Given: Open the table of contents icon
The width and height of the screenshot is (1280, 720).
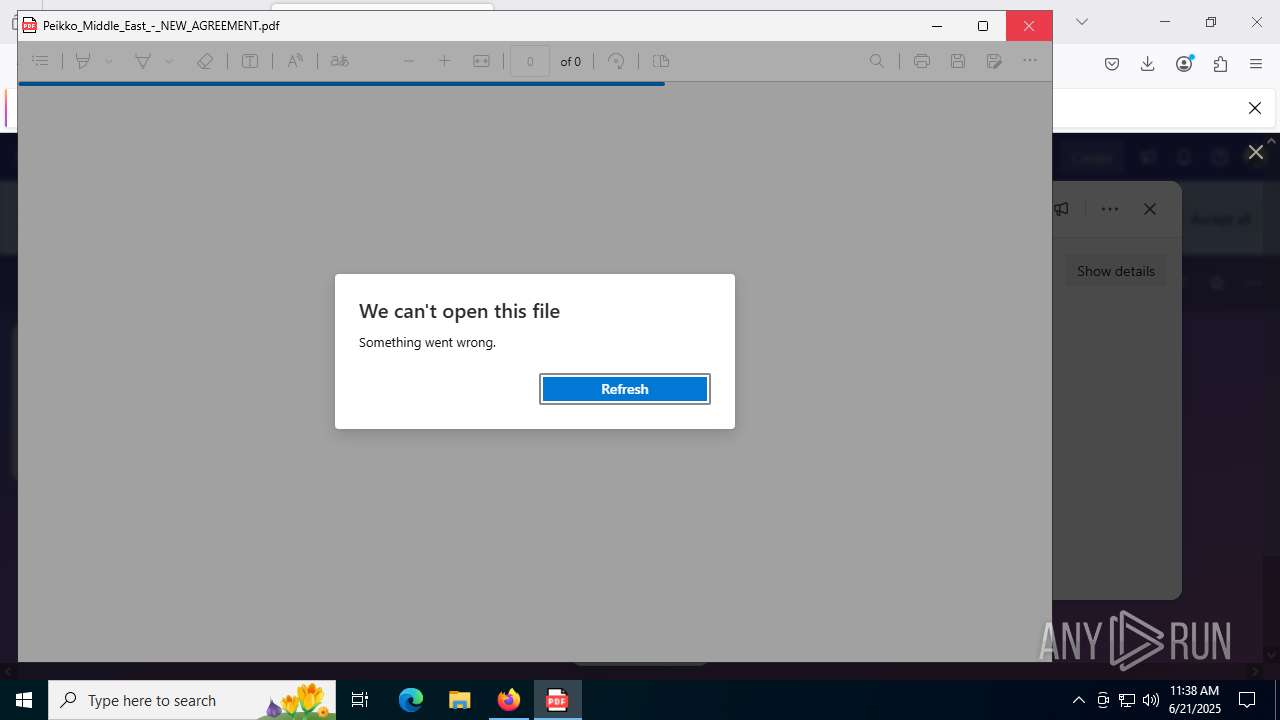Looking at the screenshot, I should click(x=40, y=61).
